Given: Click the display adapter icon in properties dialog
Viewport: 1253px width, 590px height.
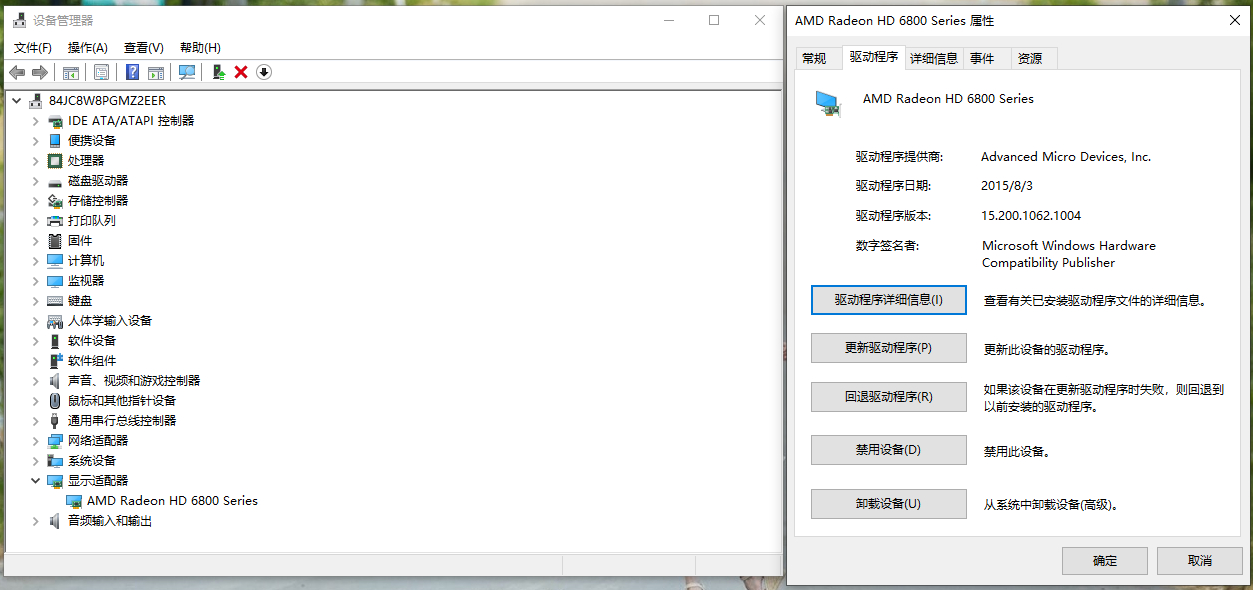Looking at the screenshot, I should [x=828, y=103].
